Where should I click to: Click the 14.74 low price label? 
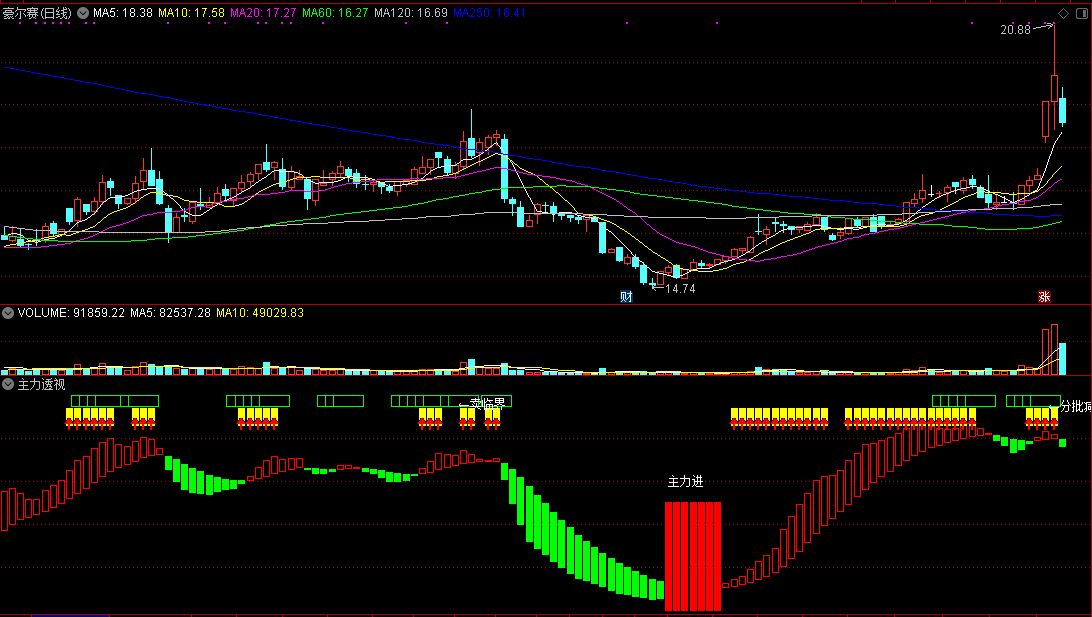(680, 288)
